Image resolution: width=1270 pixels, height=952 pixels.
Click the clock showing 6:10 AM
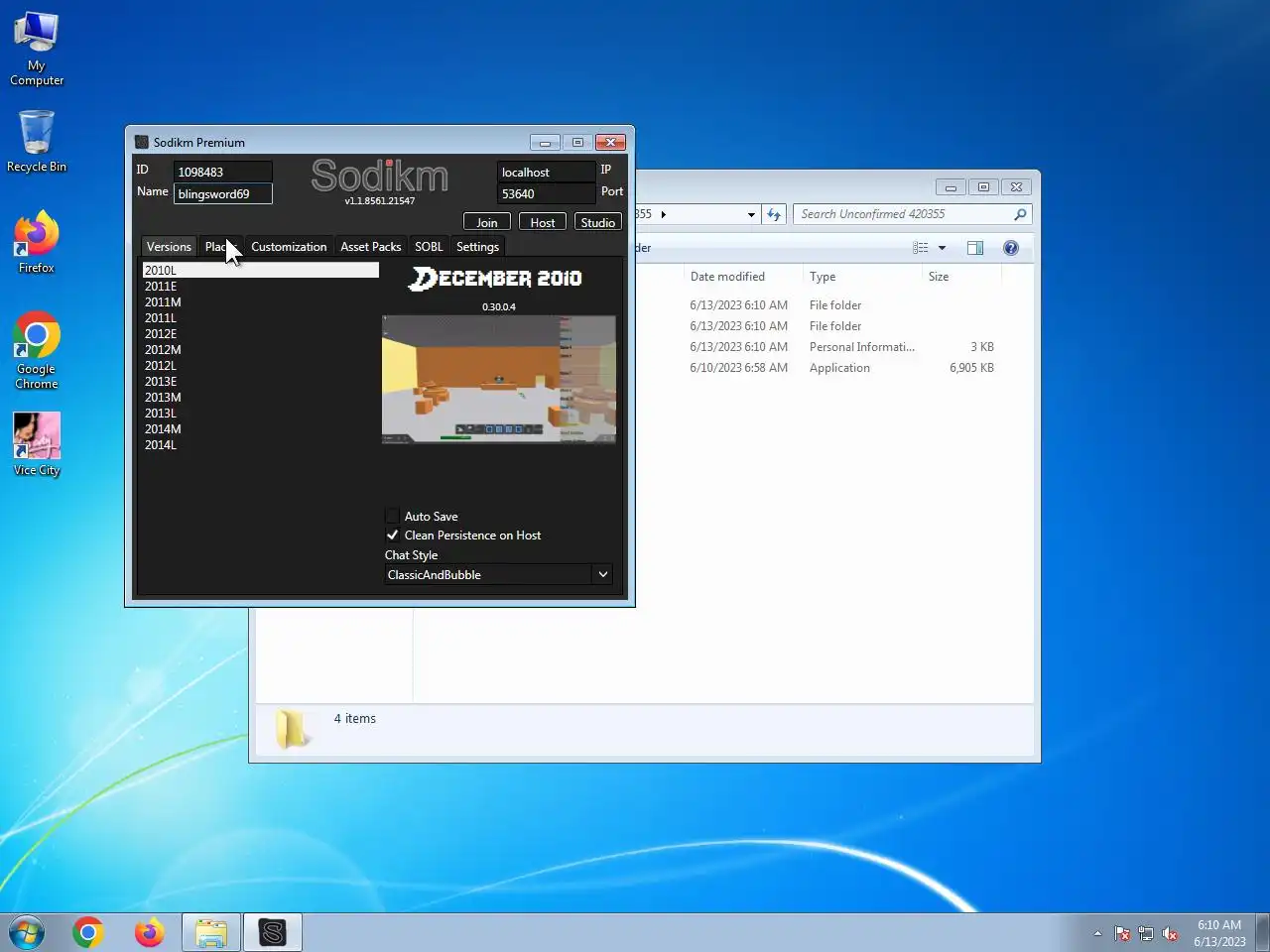(1219, 932)
